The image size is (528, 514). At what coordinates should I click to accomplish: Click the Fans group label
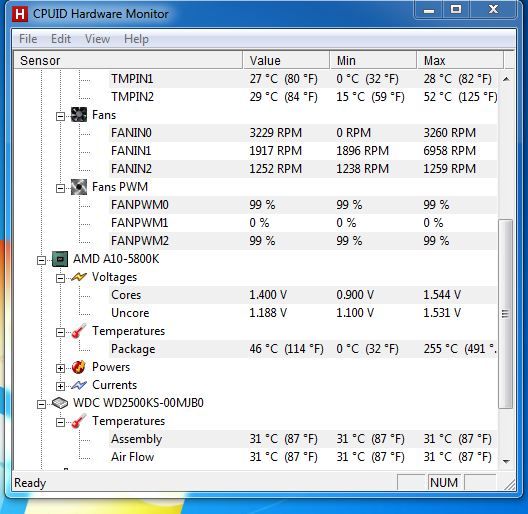click(104, 115)
